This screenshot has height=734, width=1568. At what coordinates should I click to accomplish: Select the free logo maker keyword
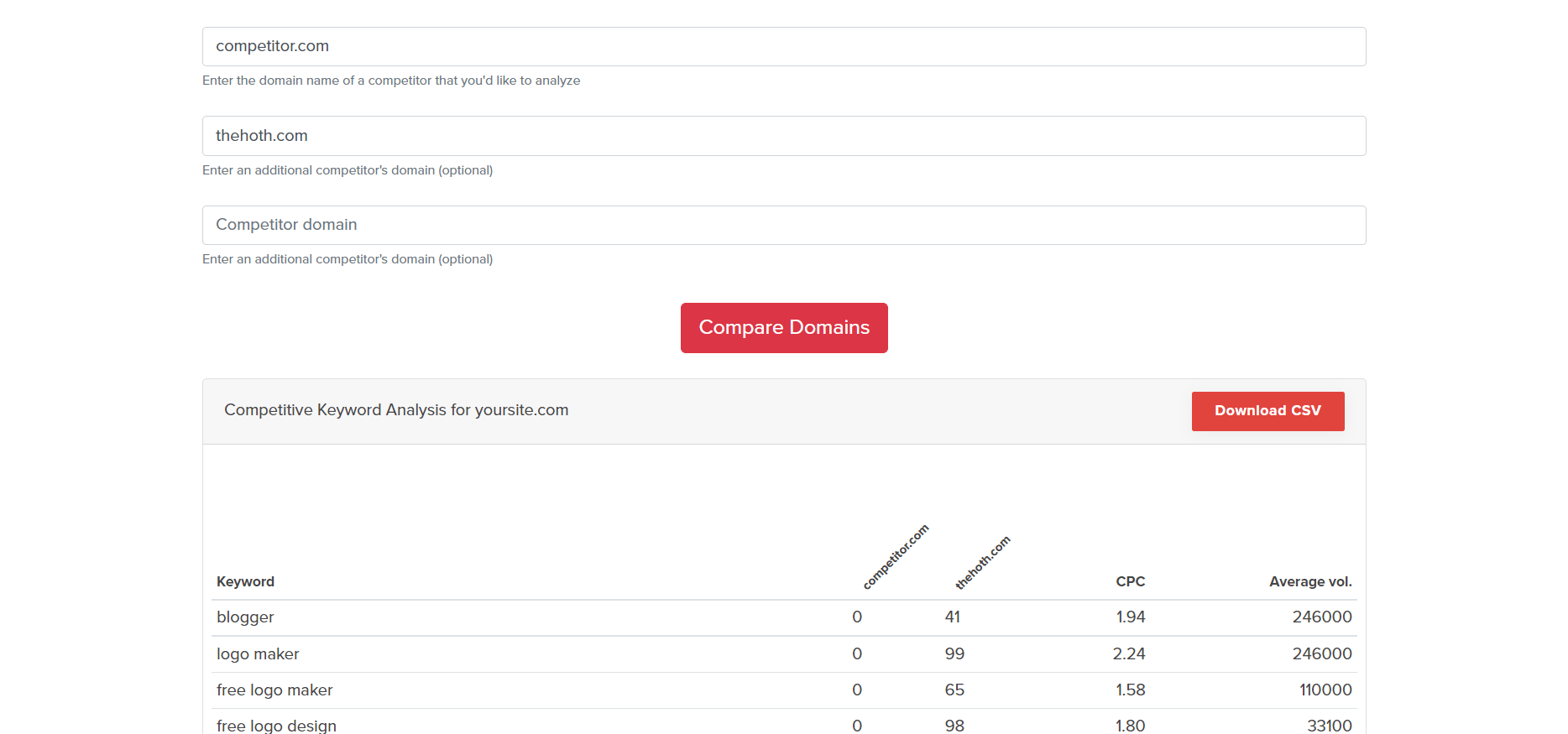click(274, 690)
